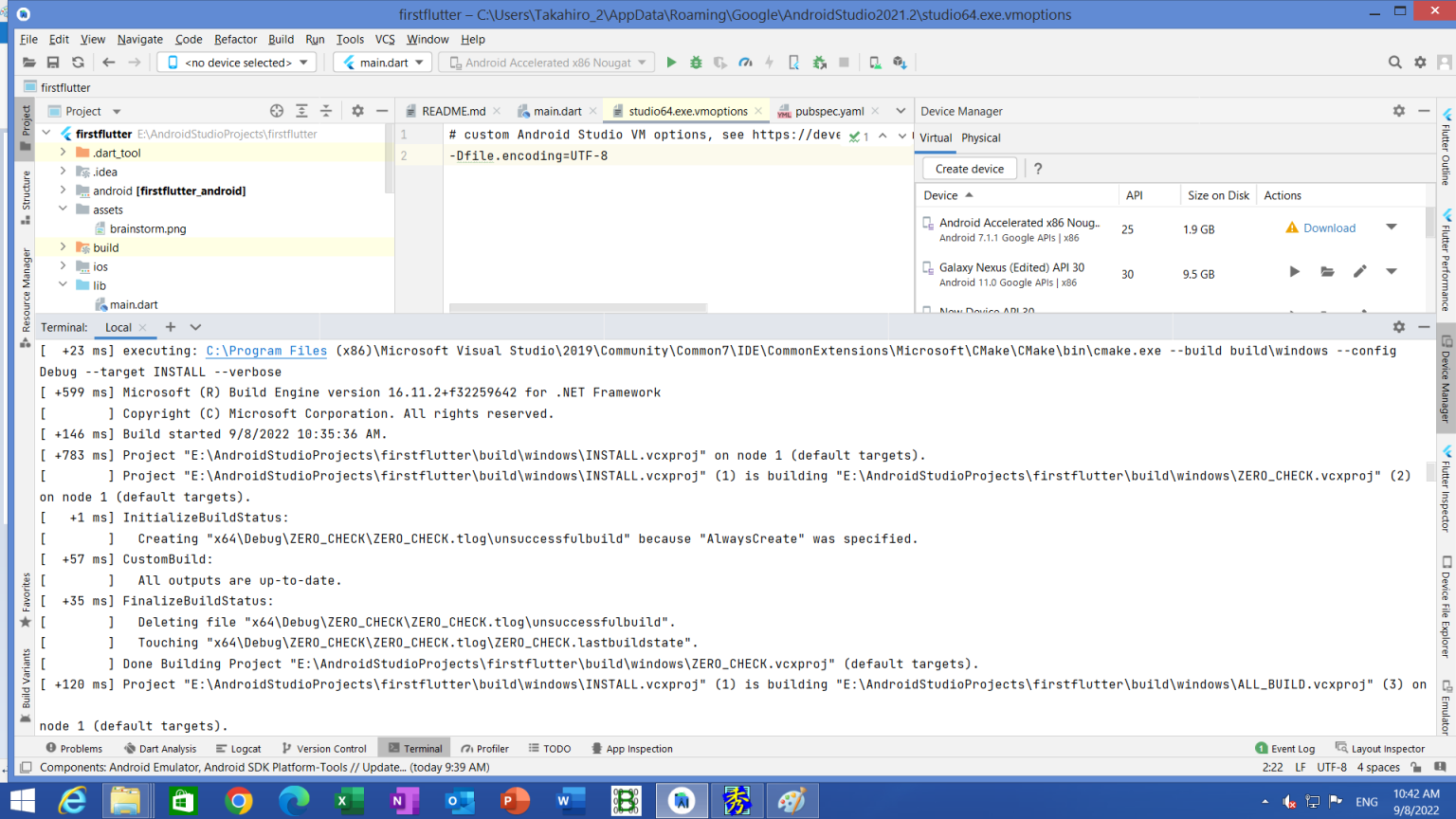The width and height of the screenshot is (1456, 819).
Task: Click the locate target icon in Project panel
Action: [x=276, y=111]
